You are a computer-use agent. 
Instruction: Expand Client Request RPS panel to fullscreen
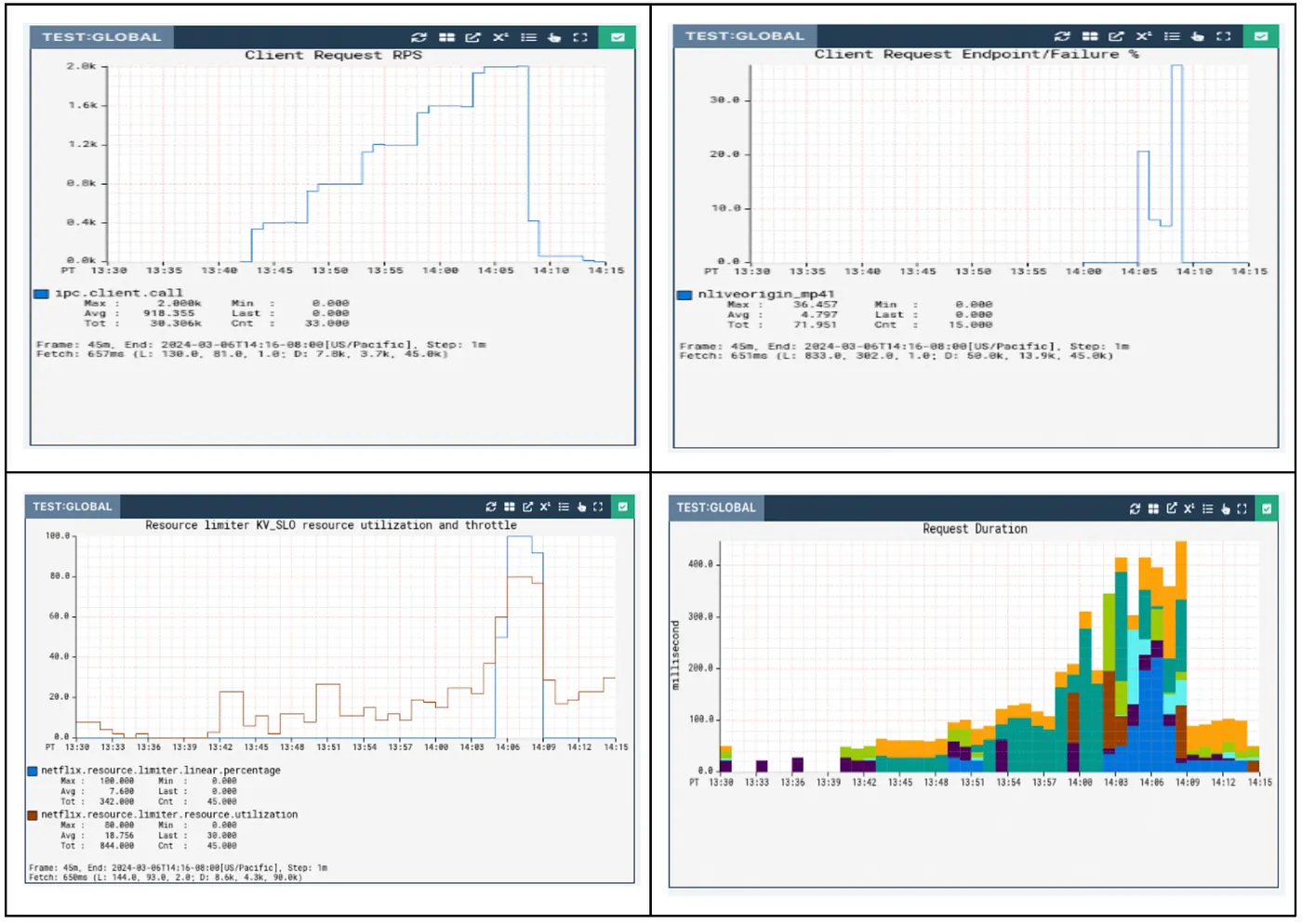pyautogui.click(x=580, y=37)
